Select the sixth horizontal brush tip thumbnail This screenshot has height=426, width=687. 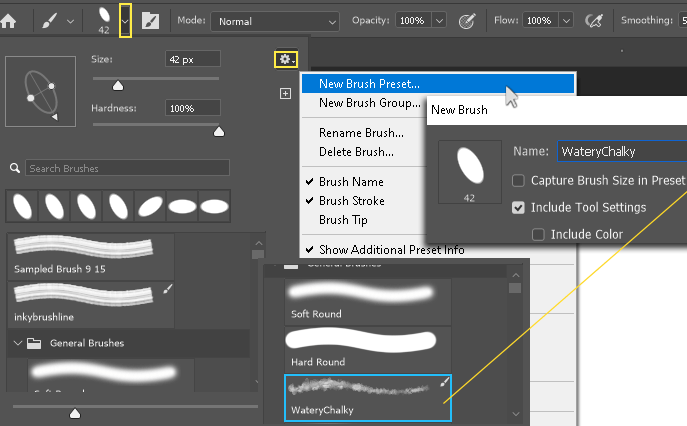pyautogui.click(x=182, y=206)
